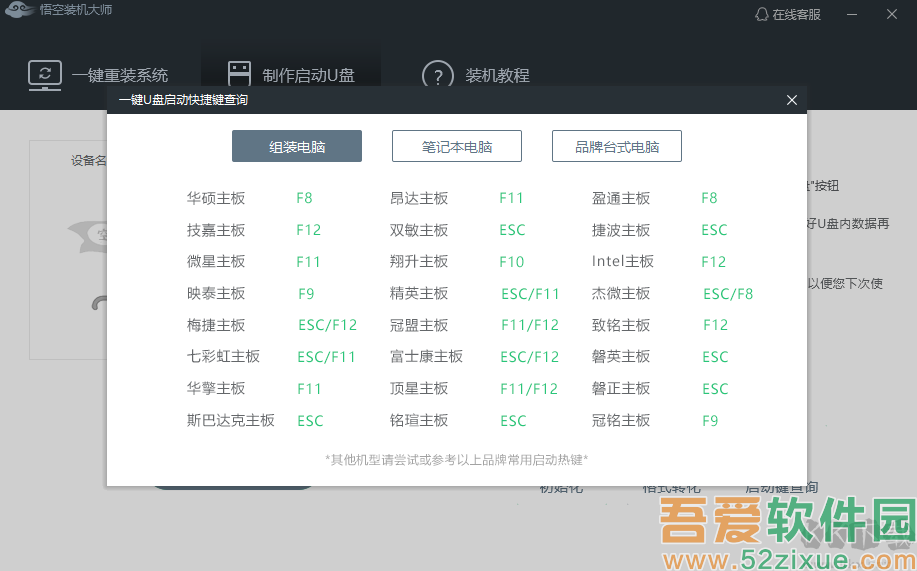The image size is (917, 571).
Task: Click the 斯巴达克主板 entry
Action: [230, 420]
